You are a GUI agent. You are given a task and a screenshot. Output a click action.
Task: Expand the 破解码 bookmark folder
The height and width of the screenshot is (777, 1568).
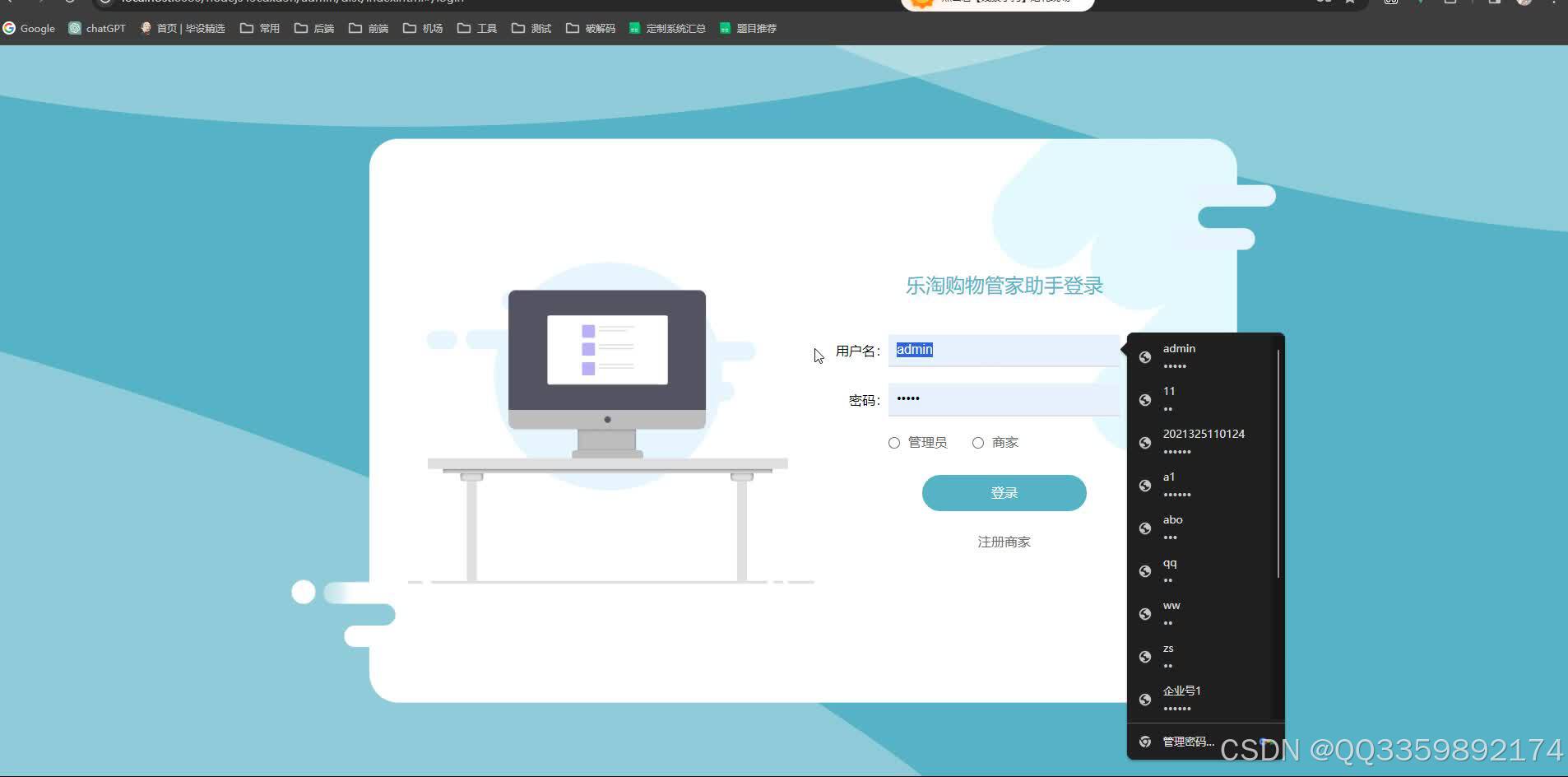[x=591, y=28]
